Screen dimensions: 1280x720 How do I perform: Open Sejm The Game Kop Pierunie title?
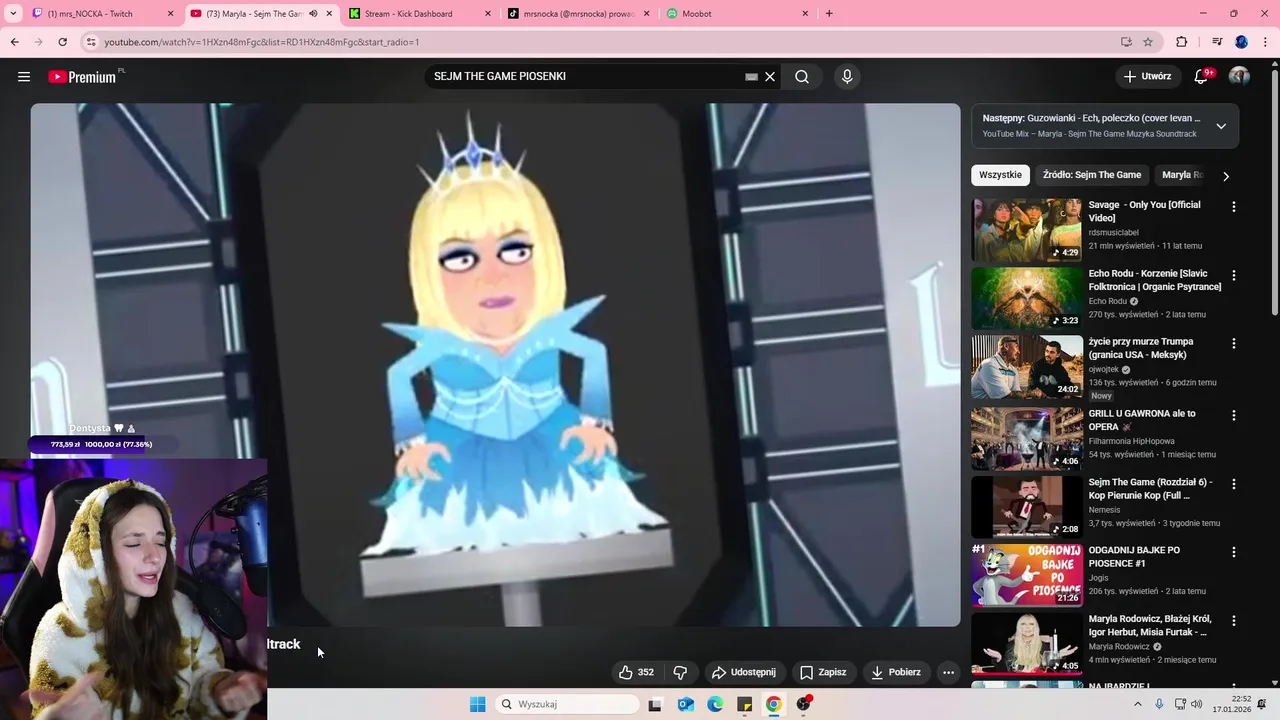pos(1150,489)
